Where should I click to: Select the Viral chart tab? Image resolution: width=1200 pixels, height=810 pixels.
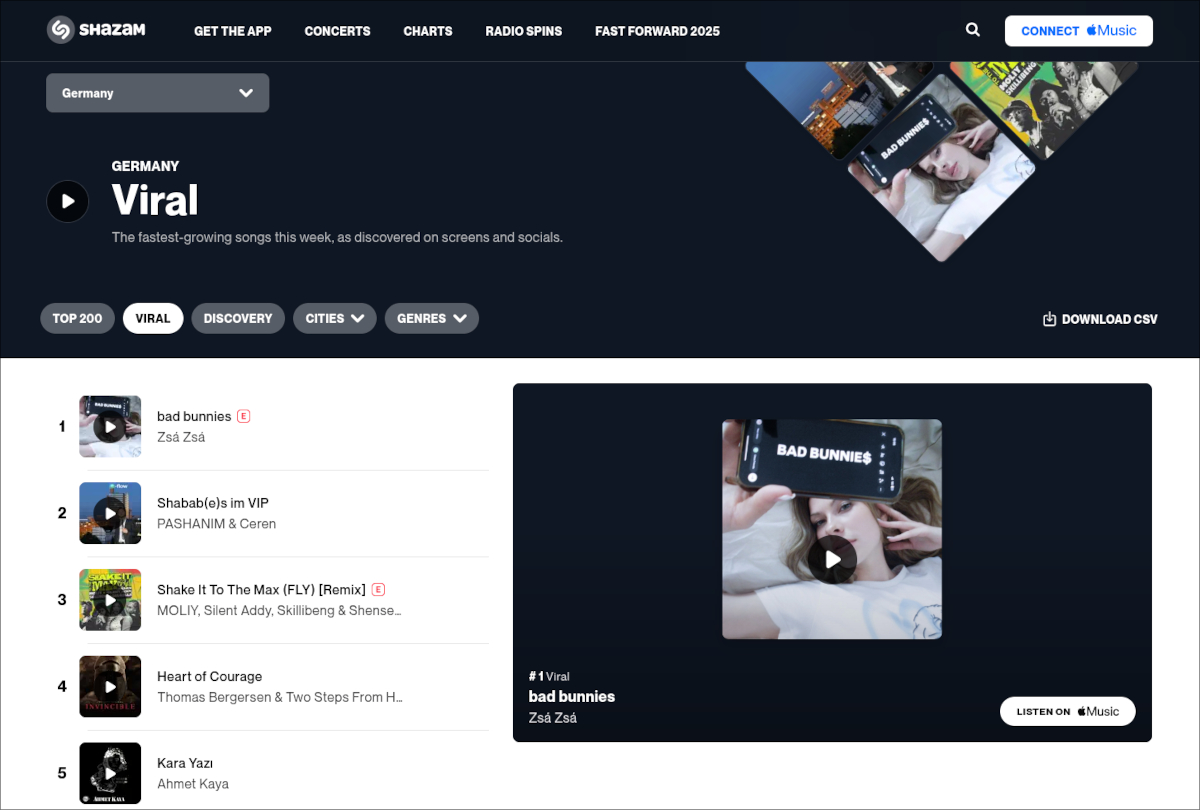(153, 318)
